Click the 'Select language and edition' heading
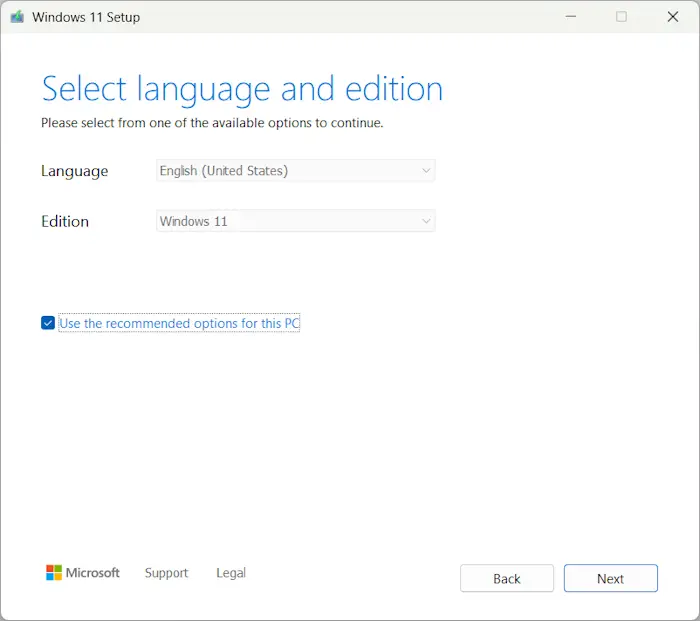This screenshot has height=621, width=700. 242,90
